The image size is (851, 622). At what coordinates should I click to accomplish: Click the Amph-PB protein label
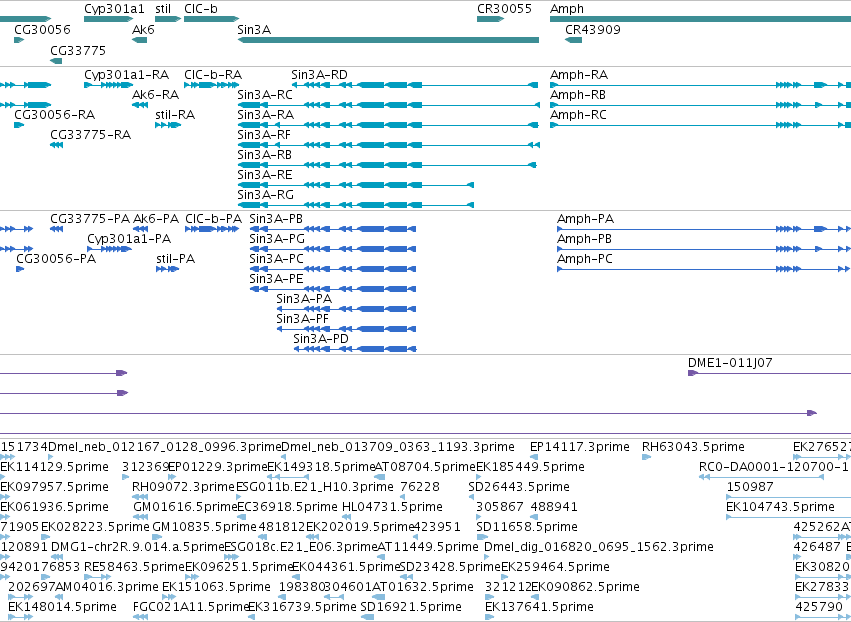[584, 239]
